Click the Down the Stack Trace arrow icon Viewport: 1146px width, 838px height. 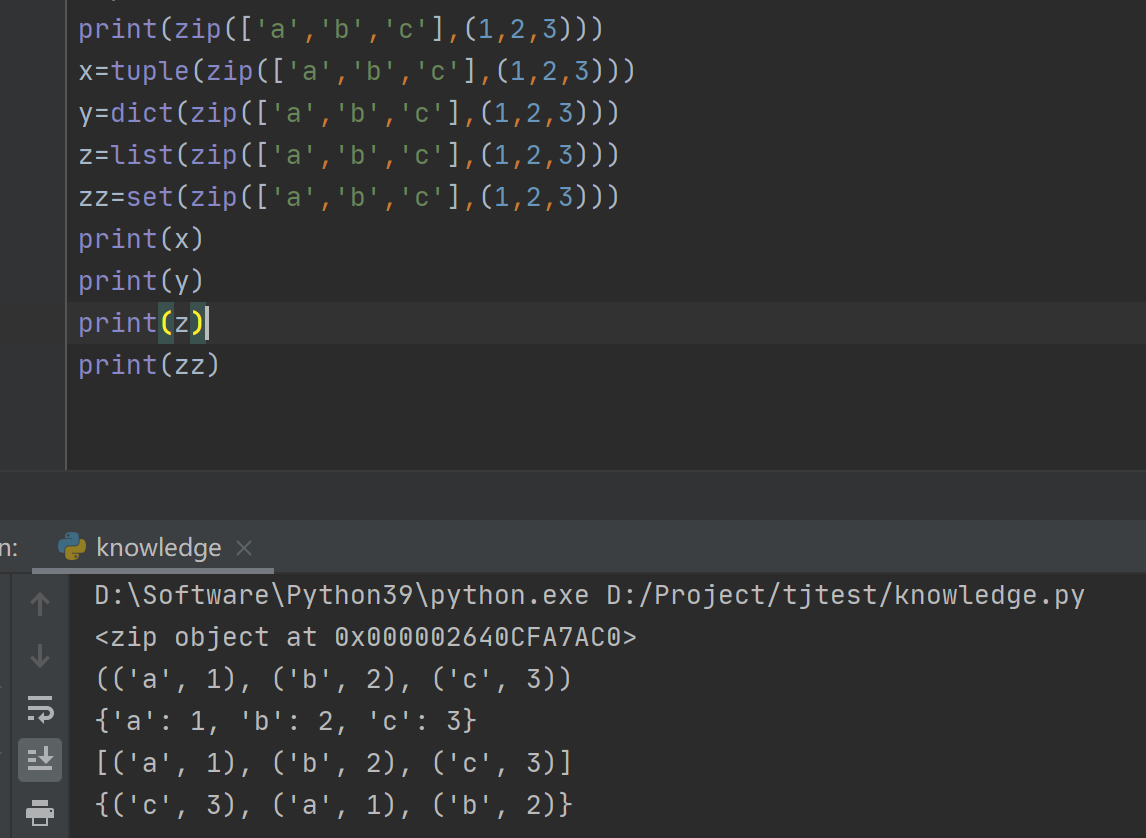39,657
